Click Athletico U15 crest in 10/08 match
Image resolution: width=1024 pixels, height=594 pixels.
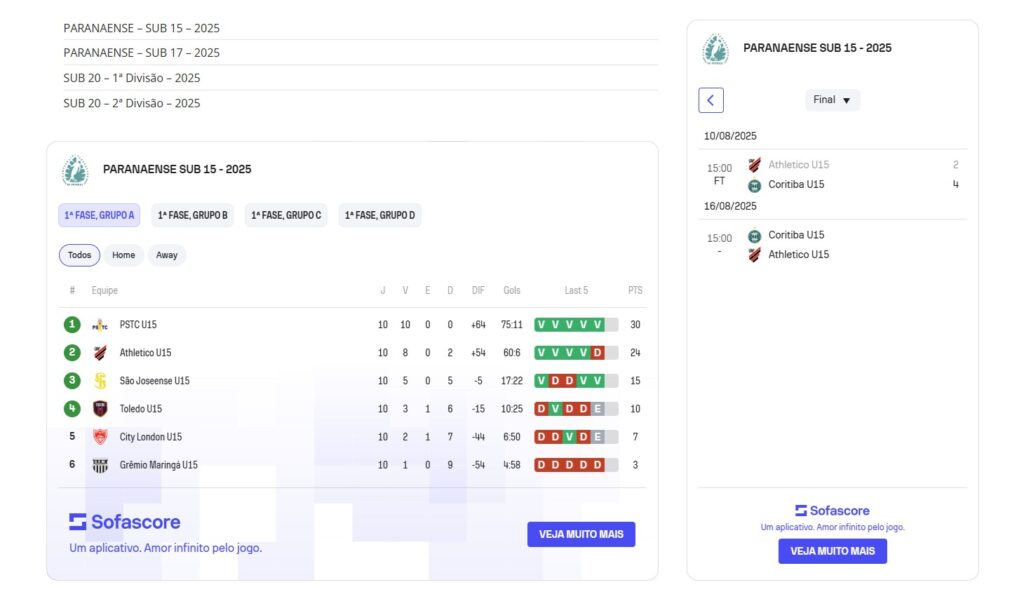point(754,165)
